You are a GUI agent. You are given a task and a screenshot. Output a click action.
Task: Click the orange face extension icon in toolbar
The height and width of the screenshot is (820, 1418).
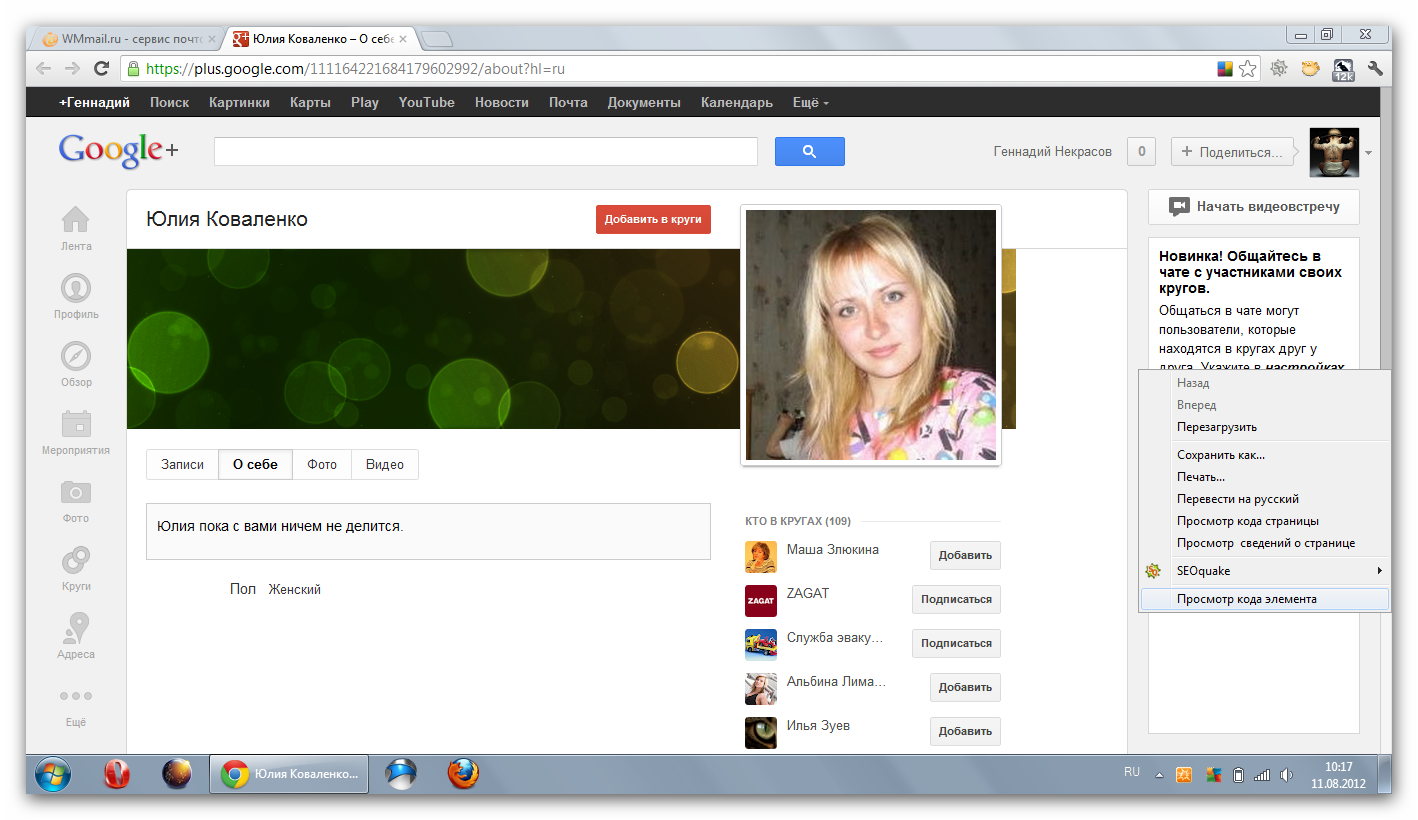coord(1310,69)
